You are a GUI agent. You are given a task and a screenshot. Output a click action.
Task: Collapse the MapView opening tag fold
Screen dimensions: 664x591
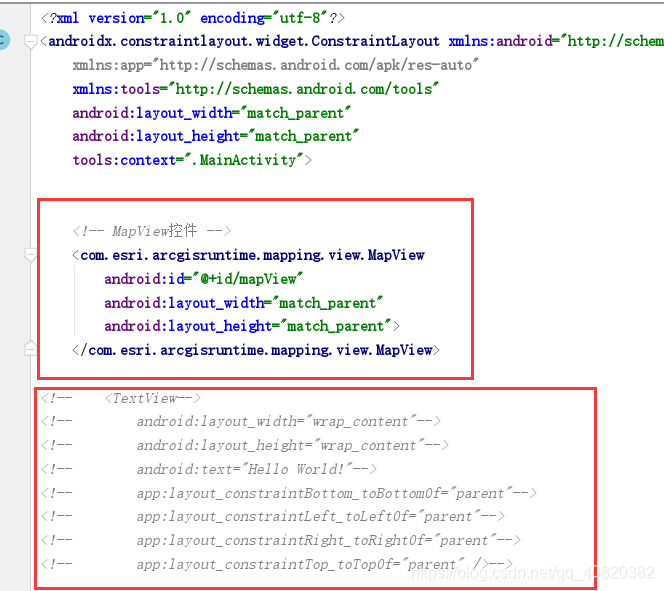(30, 255)
